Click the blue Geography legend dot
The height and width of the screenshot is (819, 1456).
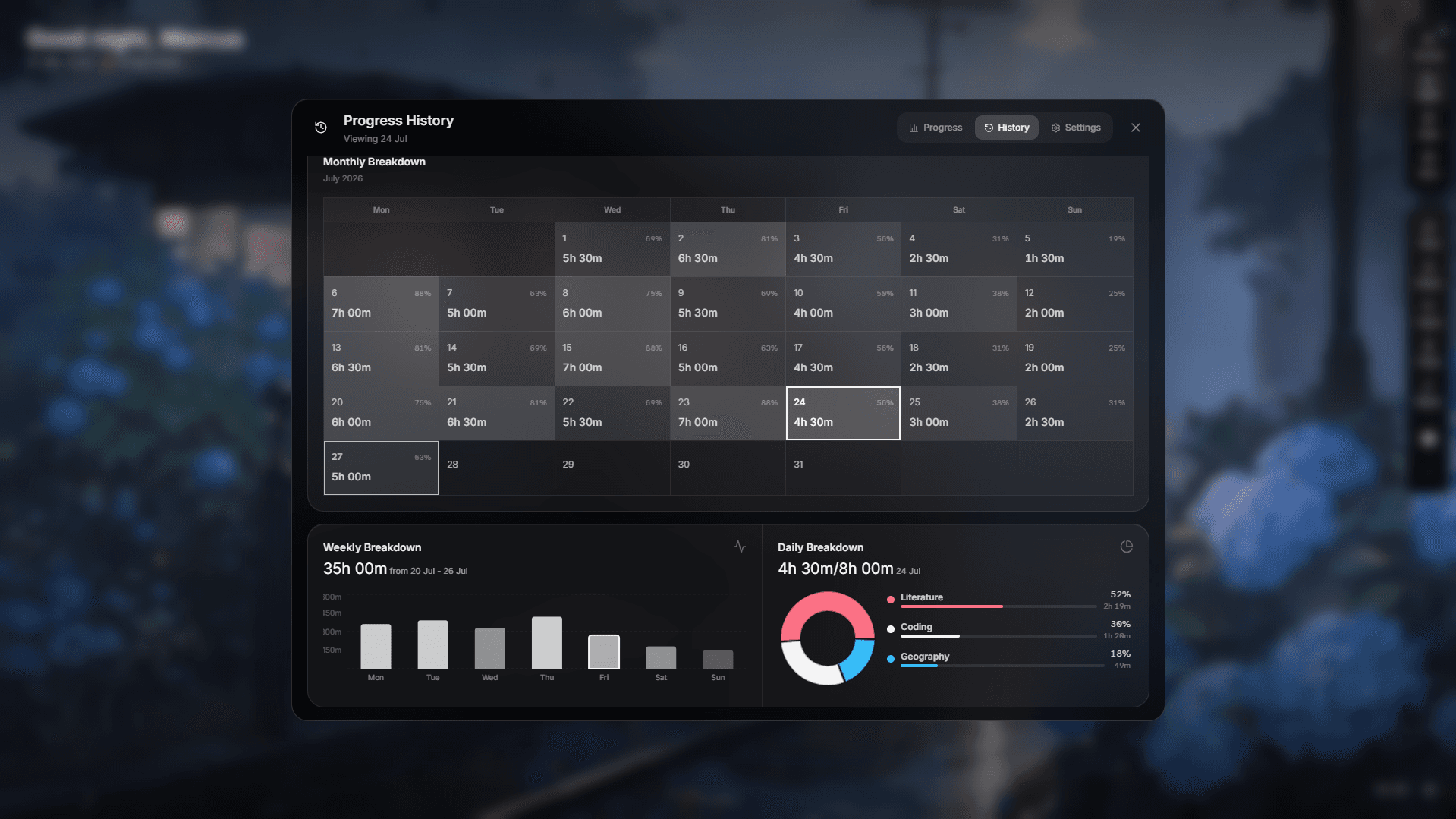[890, 659]
